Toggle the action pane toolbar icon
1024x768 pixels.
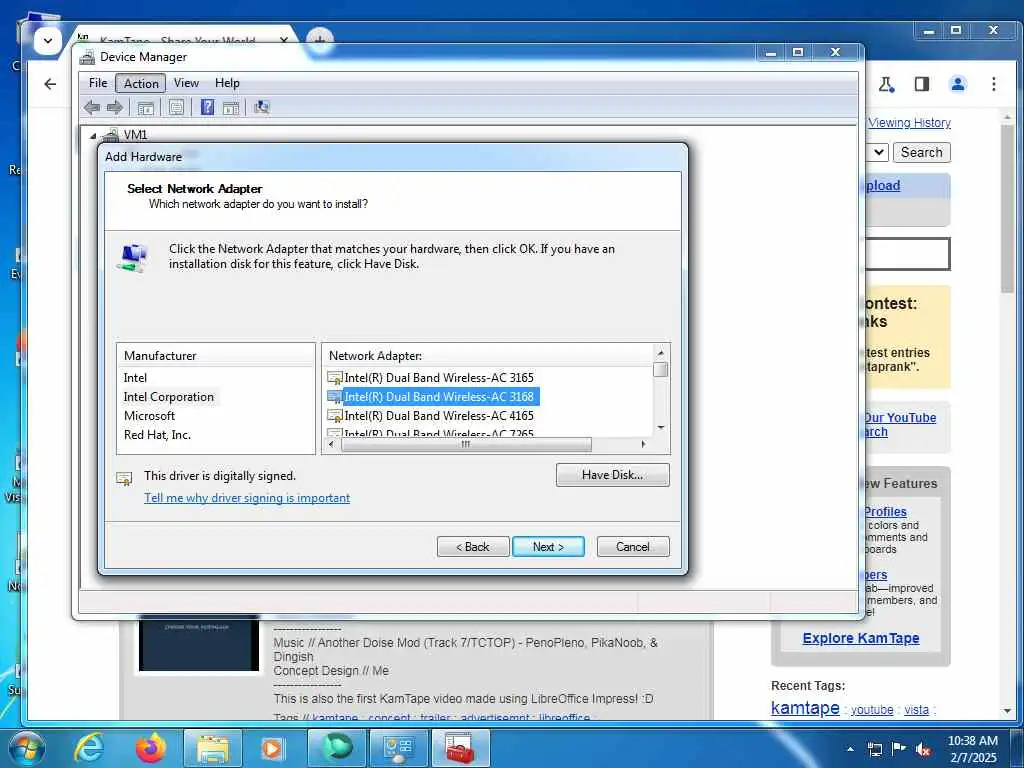[231, 108]
